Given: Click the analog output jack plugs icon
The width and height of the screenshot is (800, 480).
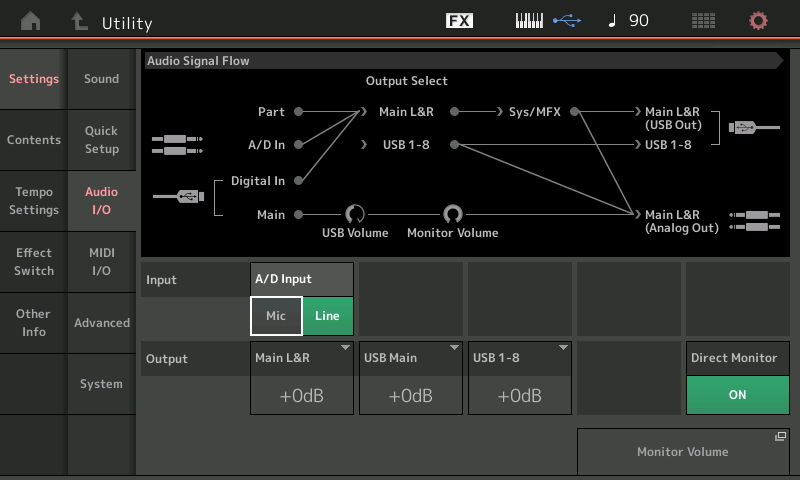Looking at the screenshot, I should click(x=755, y=221).
